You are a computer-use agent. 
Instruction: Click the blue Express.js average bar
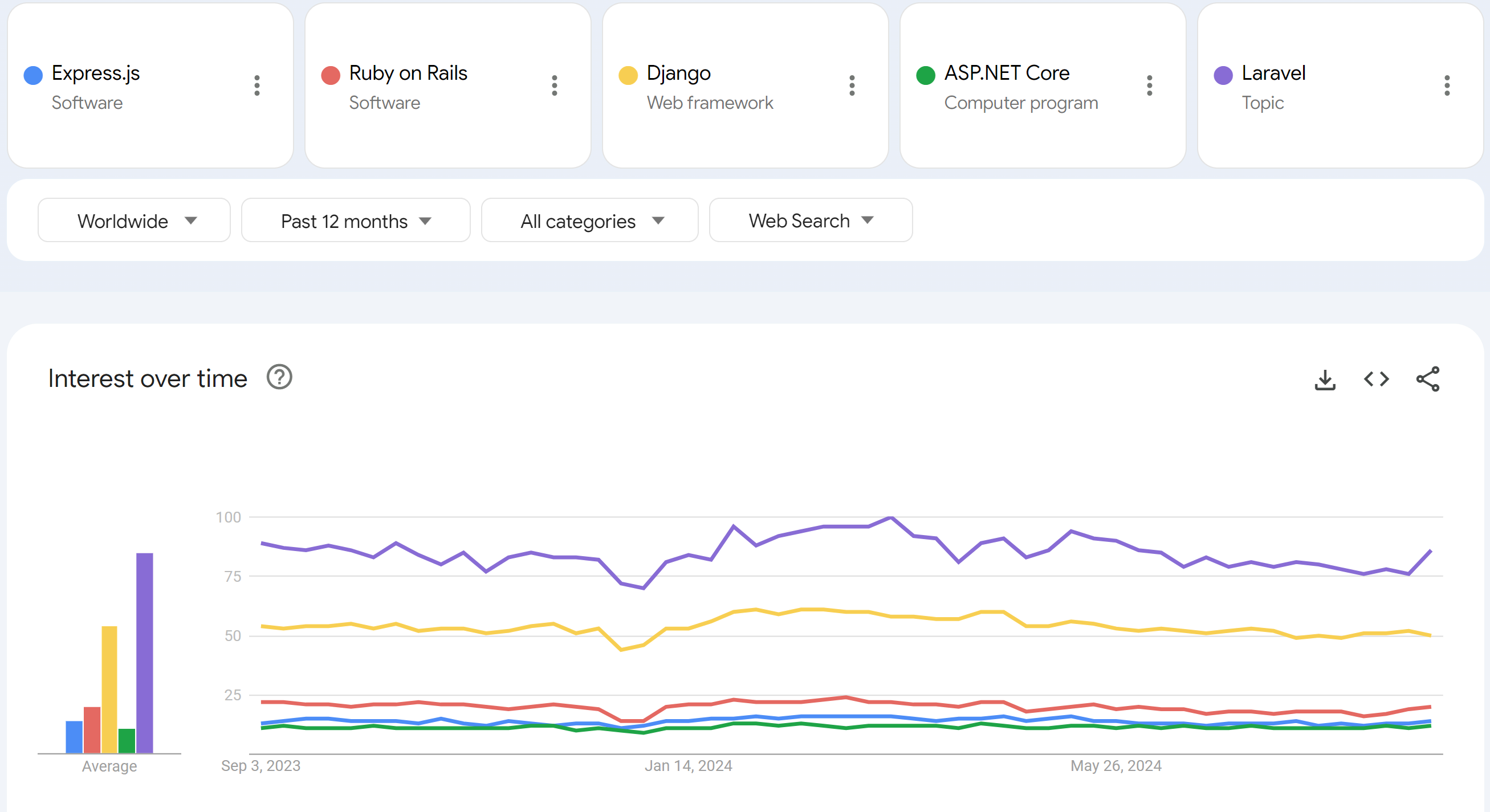tap(74, 737)
